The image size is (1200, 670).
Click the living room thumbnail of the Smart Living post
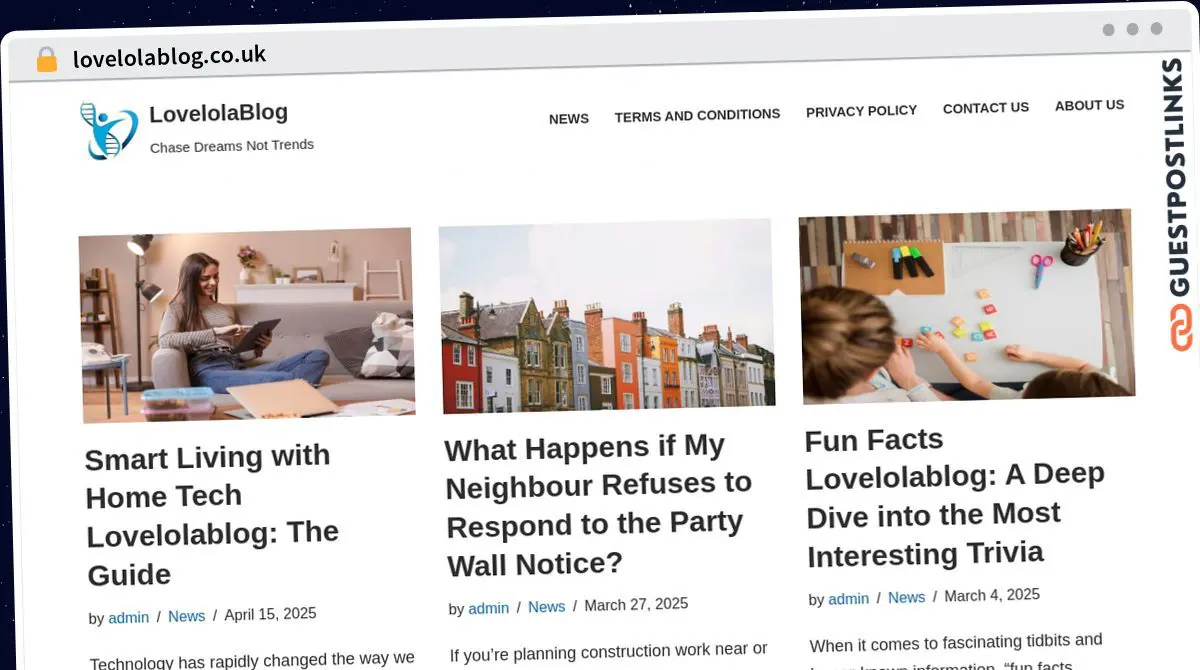pyautogui.click(x=246, y=325)
